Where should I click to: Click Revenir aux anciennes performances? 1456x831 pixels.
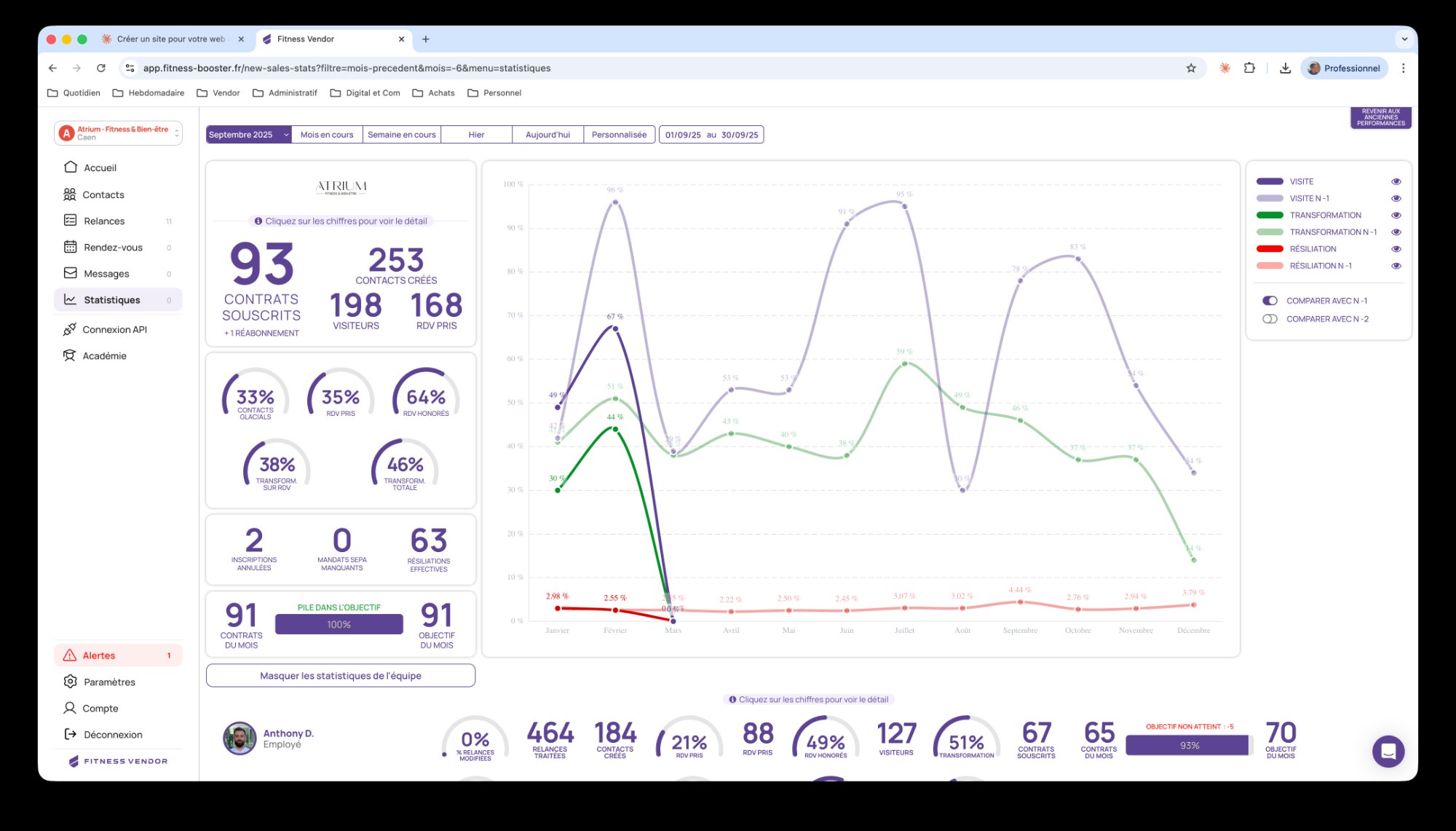tap(1381, 117)
